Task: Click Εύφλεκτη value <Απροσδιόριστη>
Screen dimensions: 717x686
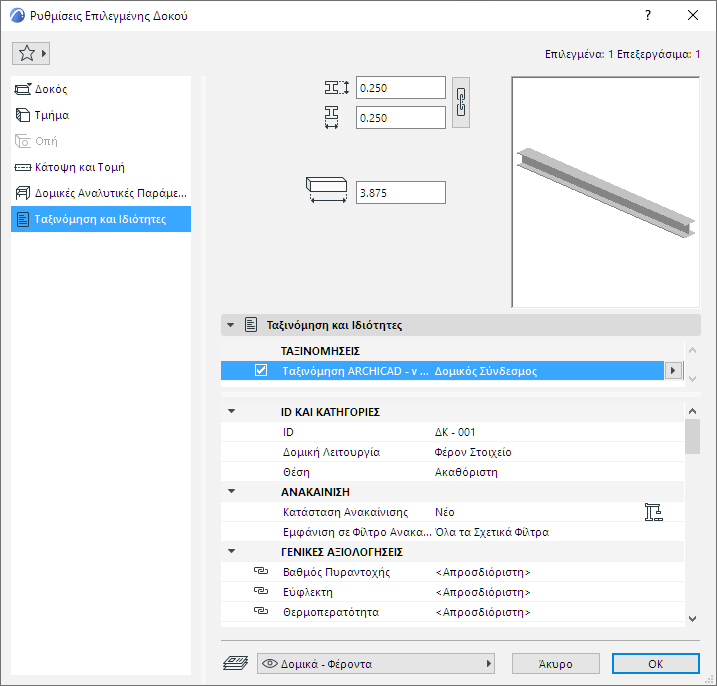Action: [x=483, y=592]
